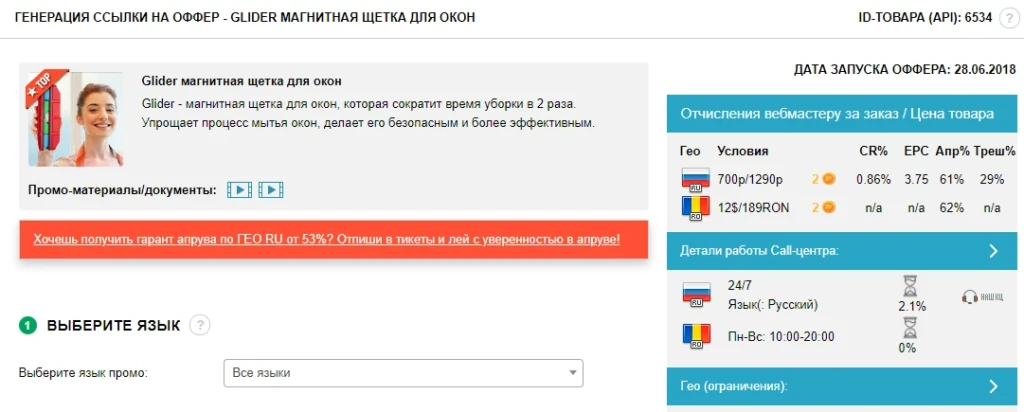This screenshot has width=1024, height=412.
Task: Click the Glider product thumbnail image
Action: [x=74, y=118]
